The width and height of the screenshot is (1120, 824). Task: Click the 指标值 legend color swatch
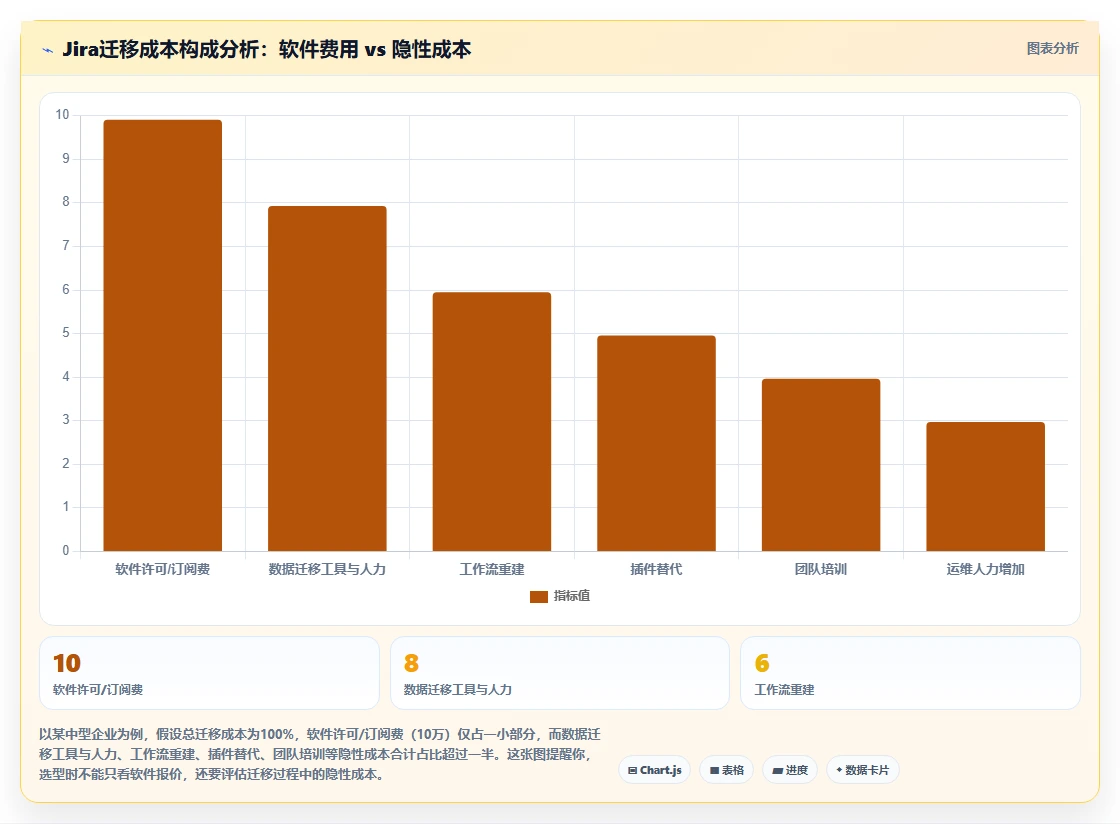539,597
